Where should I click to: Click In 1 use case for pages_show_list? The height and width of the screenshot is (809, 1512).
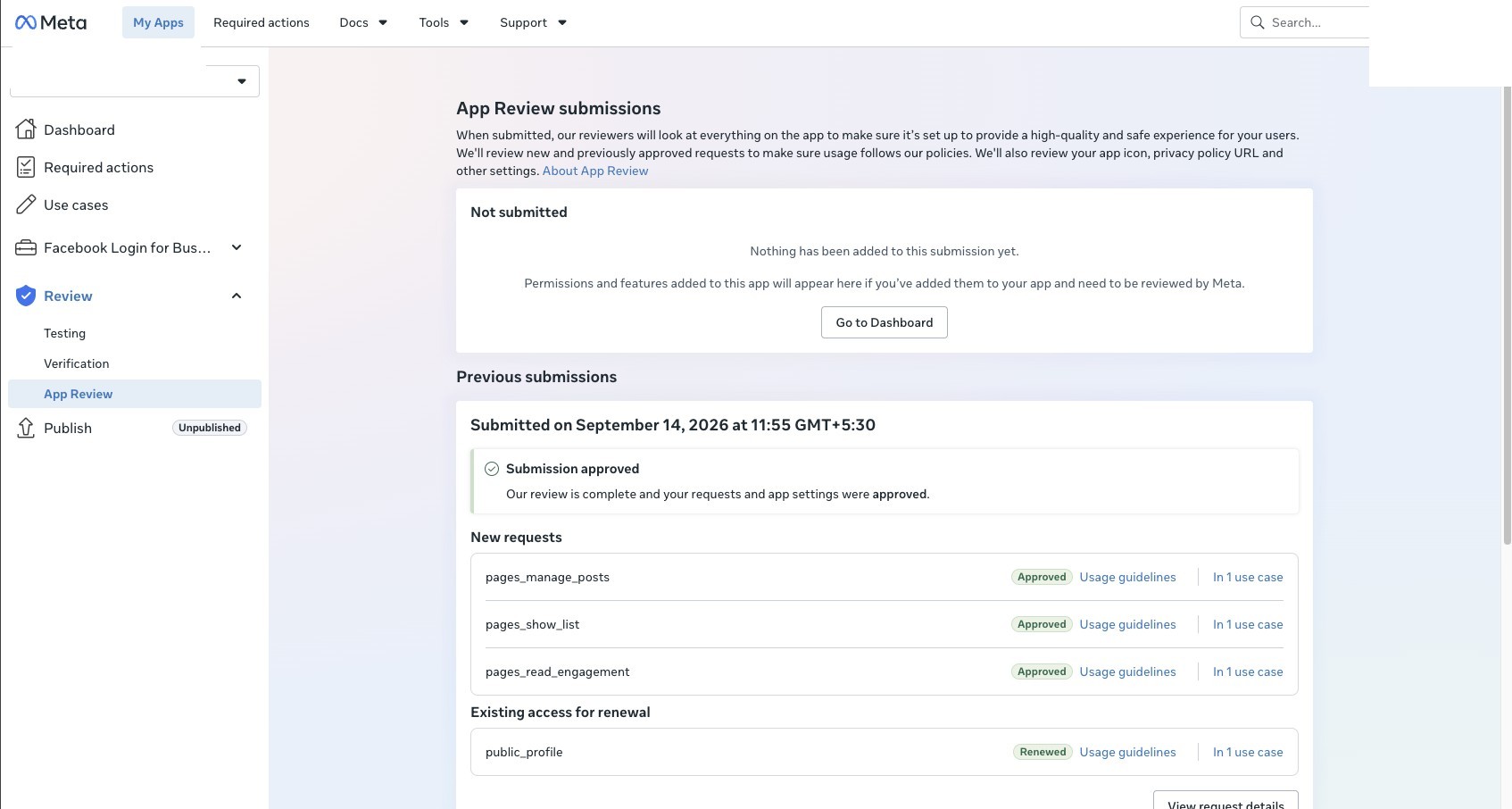1248,624
